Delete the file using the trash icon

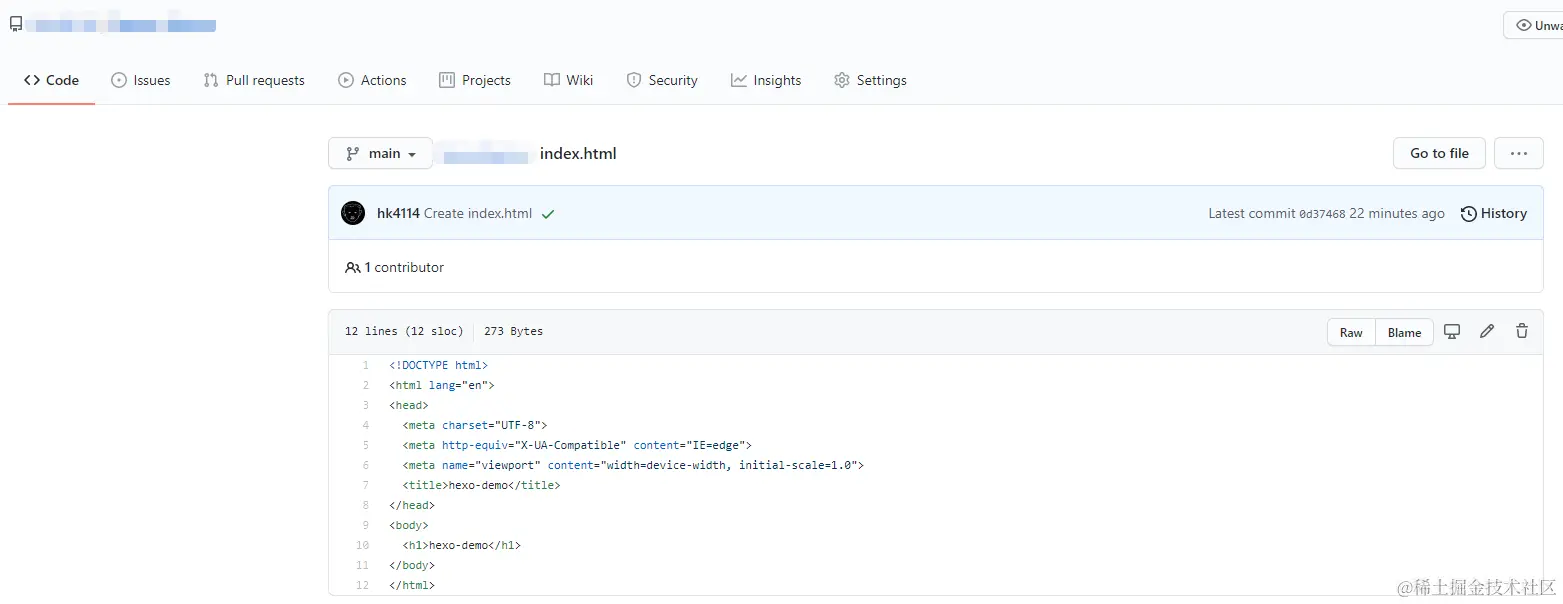coord(1522,332)
